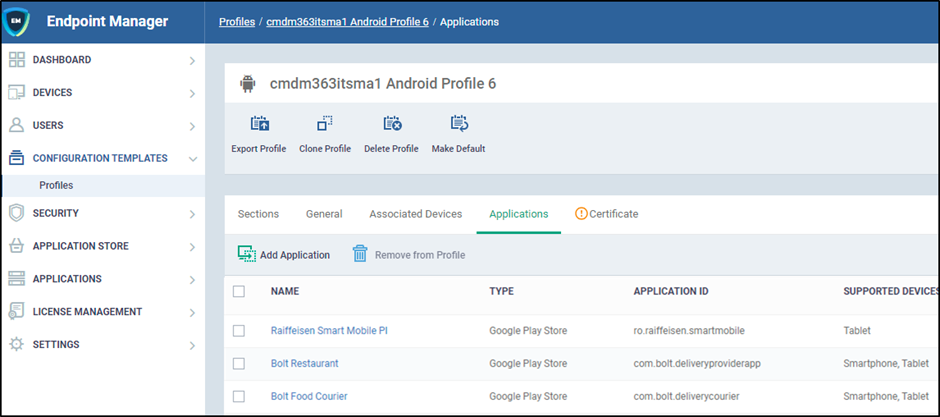Check the Bolt Restaurant row checkbox
The height and width of the screenshot is (417, 940).
click(x=239, y=364)
